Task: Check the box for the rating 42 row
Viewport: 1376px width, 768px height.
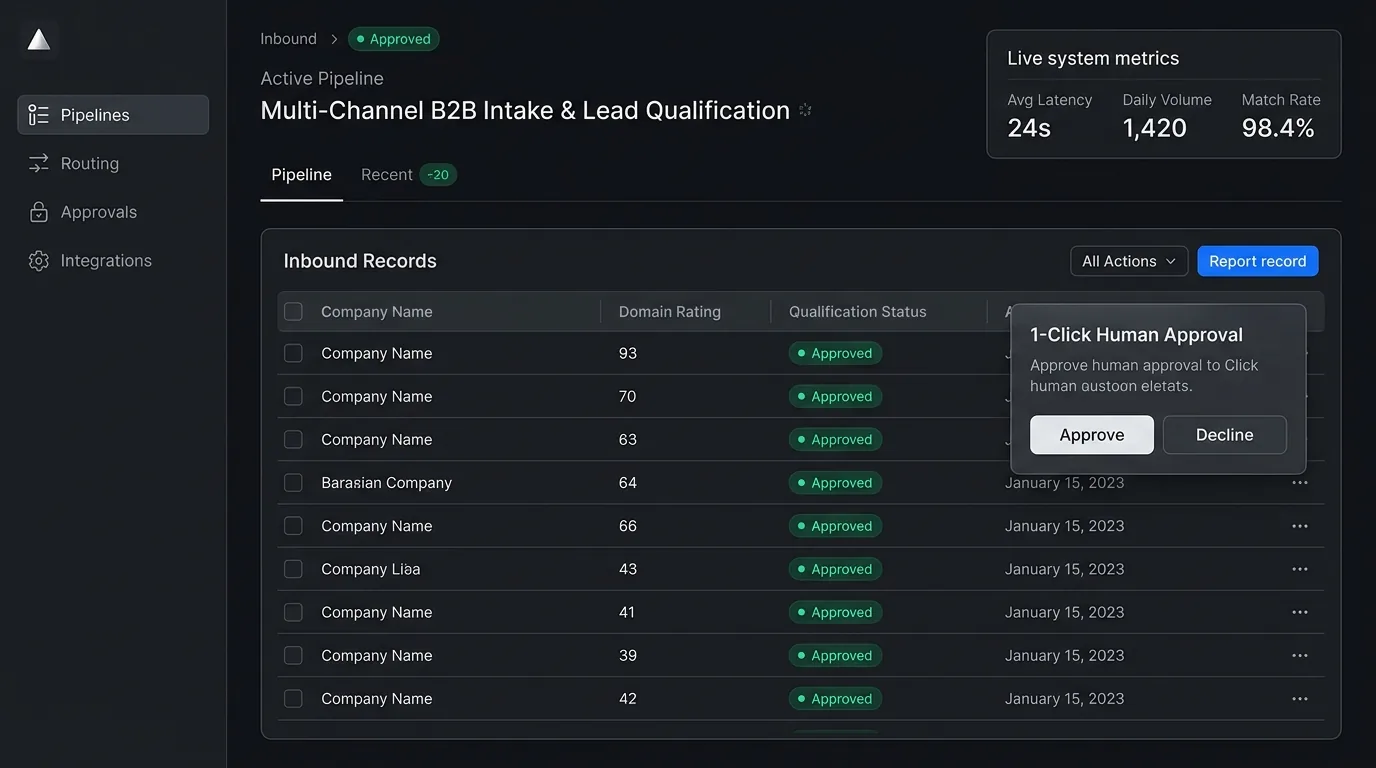Action: tap(293, 699)
